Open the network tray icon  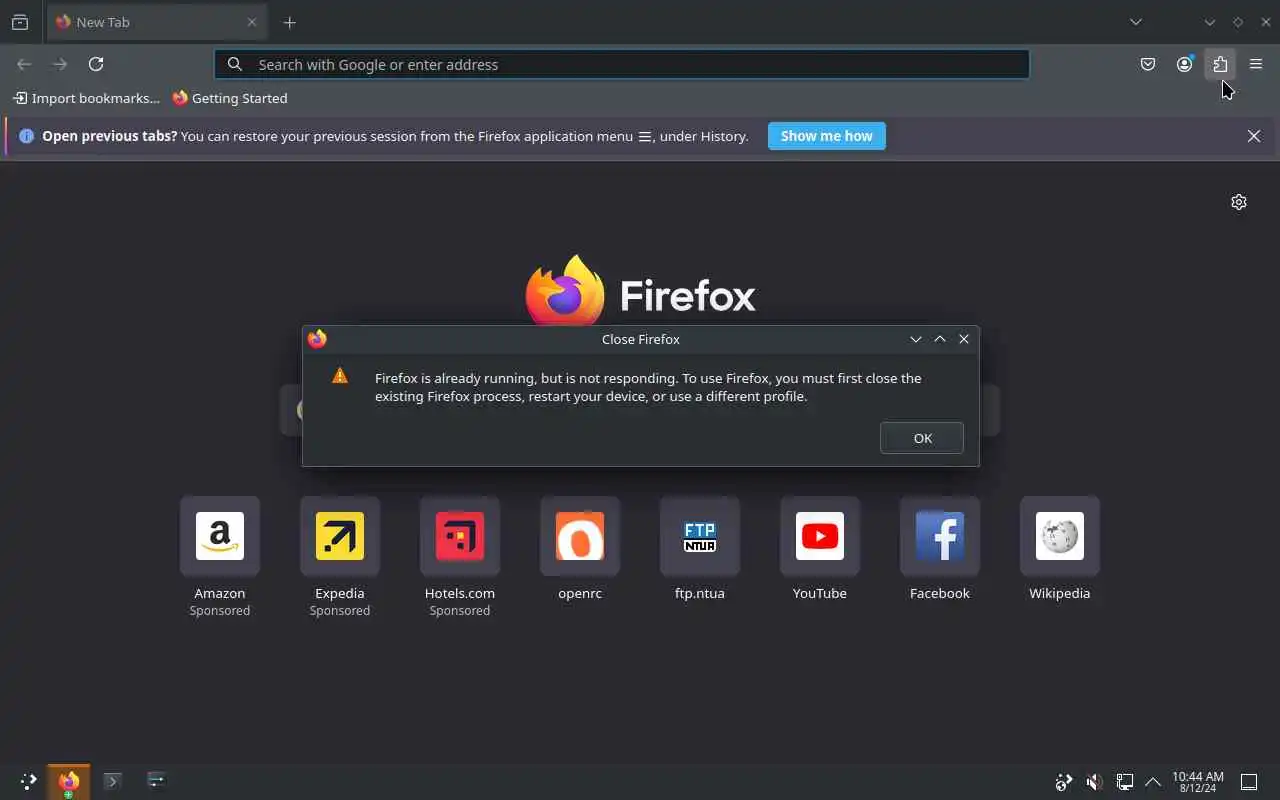pyautogui.click(x=1125, y=782)
